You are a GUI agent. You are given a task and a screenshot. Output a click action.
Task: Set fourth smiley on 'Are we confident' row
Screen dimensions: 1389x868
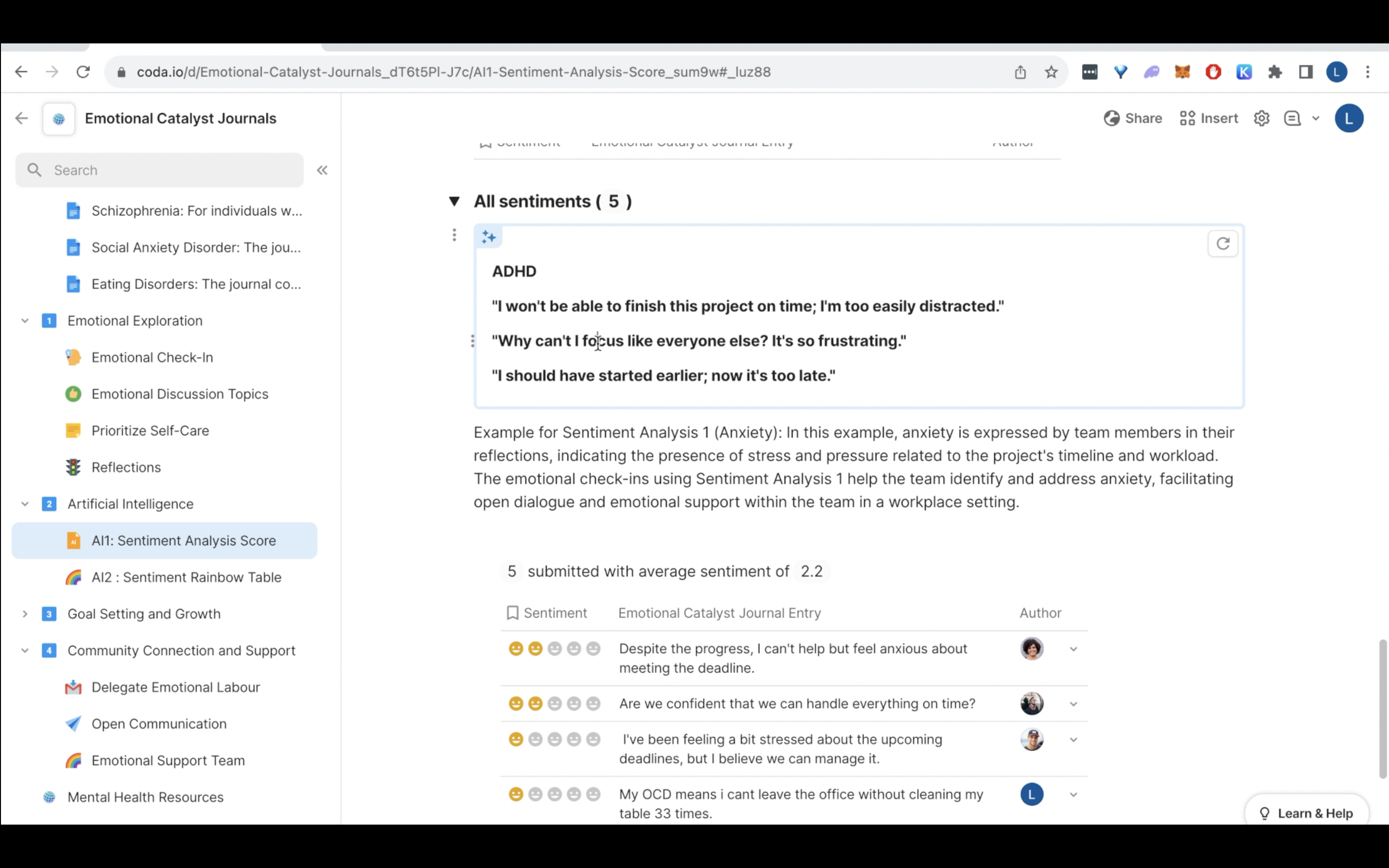click(x=573, y=704)
